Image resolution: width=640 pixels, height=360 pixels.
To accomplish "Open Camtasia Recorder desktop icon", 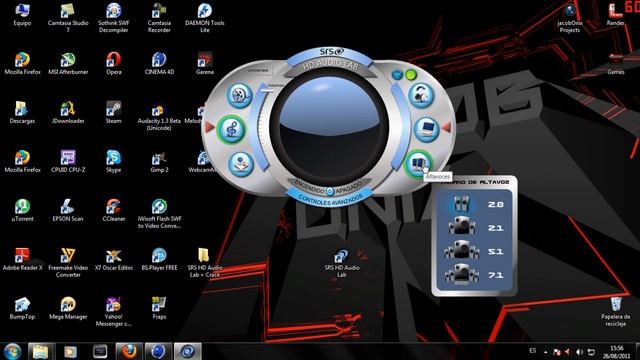I will pyautogui.click(x=159, y=18).
